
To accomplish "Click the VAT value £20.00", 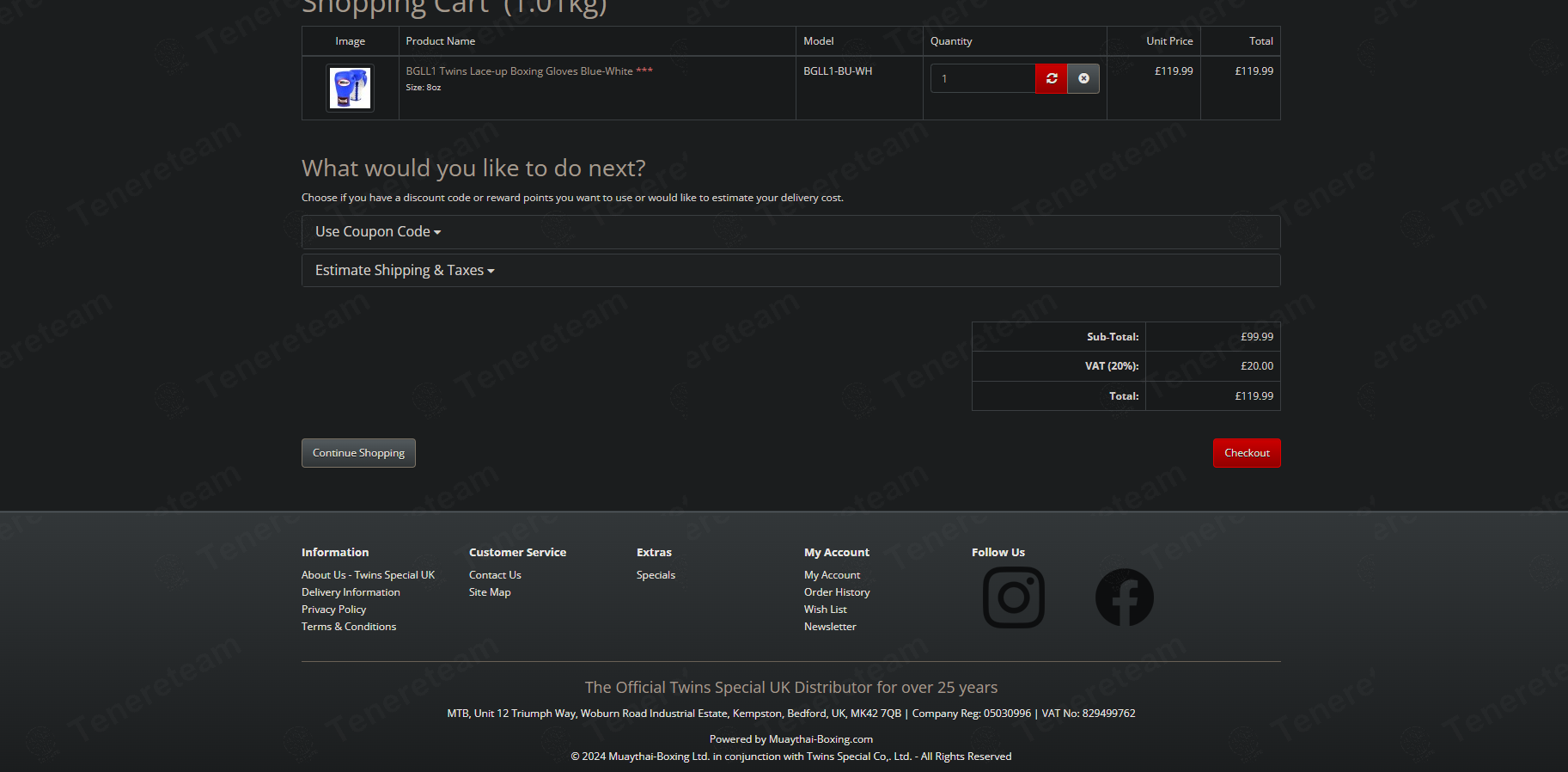I will [1257, 366].
